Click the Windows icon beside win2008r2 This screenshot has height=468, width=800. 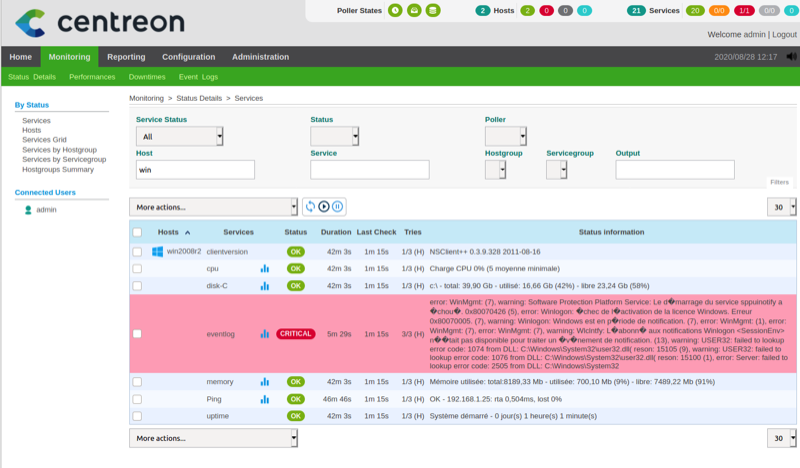pos(158,251)
